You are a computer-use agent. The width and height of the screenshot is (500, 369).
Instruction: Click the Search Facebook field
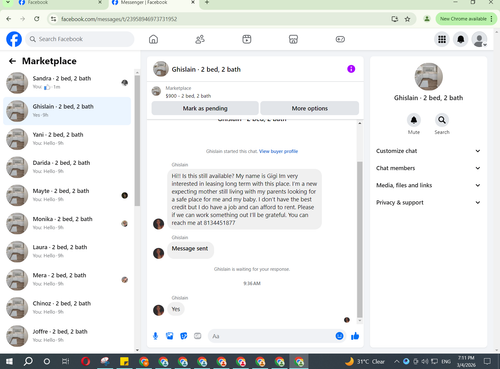pos(80,39)
